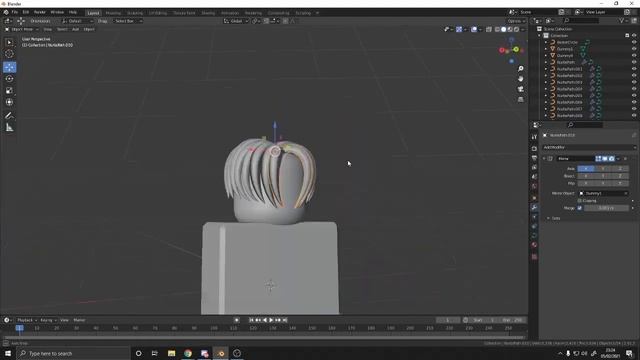Click the Blender logo menu icon

6,12
